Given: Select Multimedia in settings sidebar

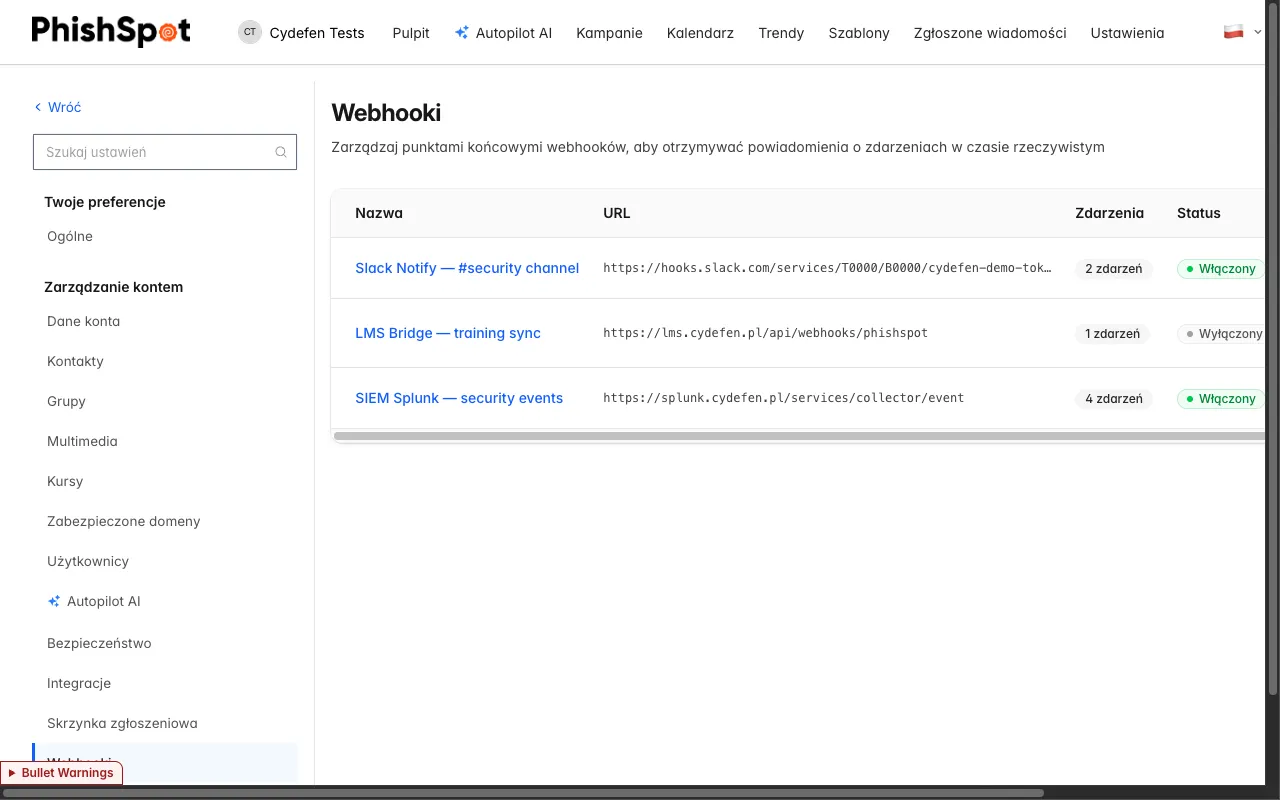Looking at the screenshot, I should coord(82,441).
